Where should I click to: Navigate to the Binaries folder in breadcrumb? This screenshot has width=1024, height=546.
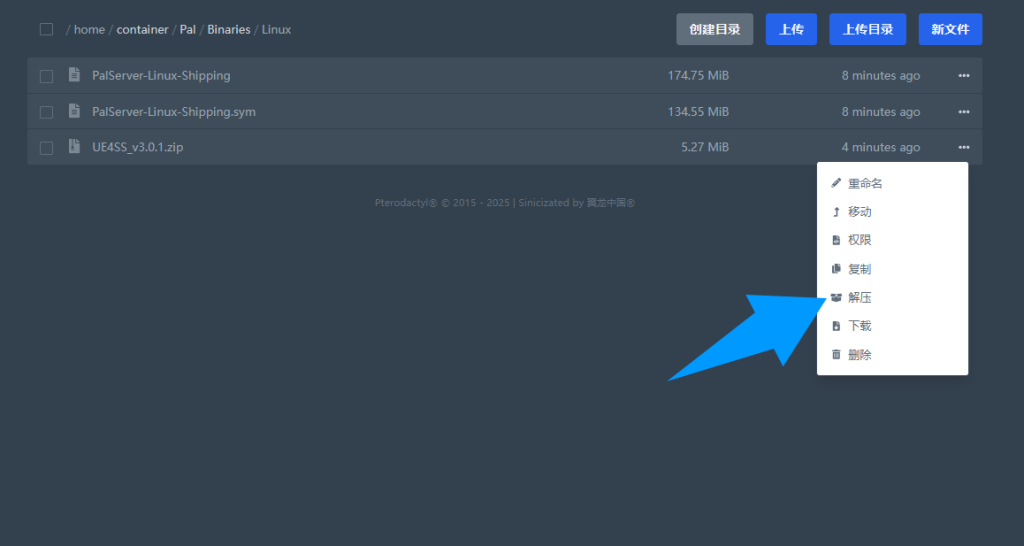[229, 30]
